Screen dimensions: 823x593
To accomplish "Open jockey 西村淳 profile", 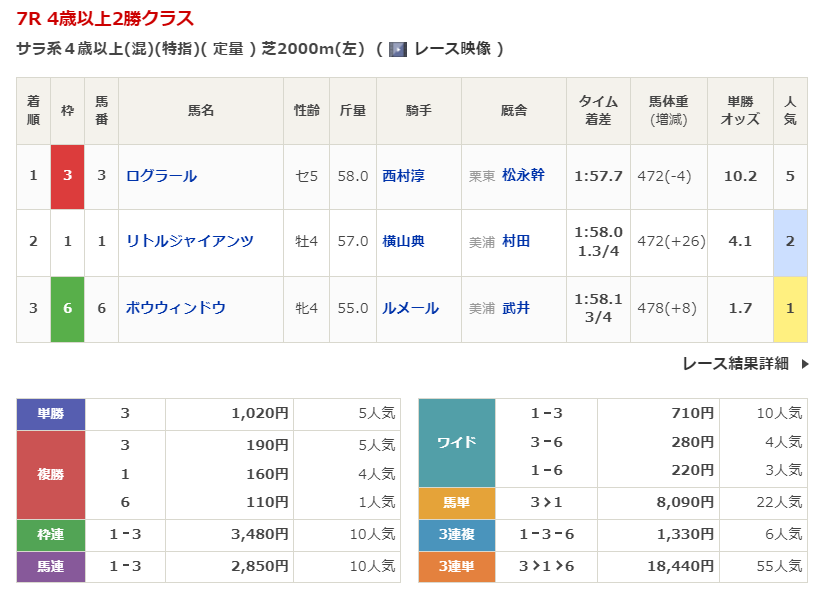I will (403, 176).
